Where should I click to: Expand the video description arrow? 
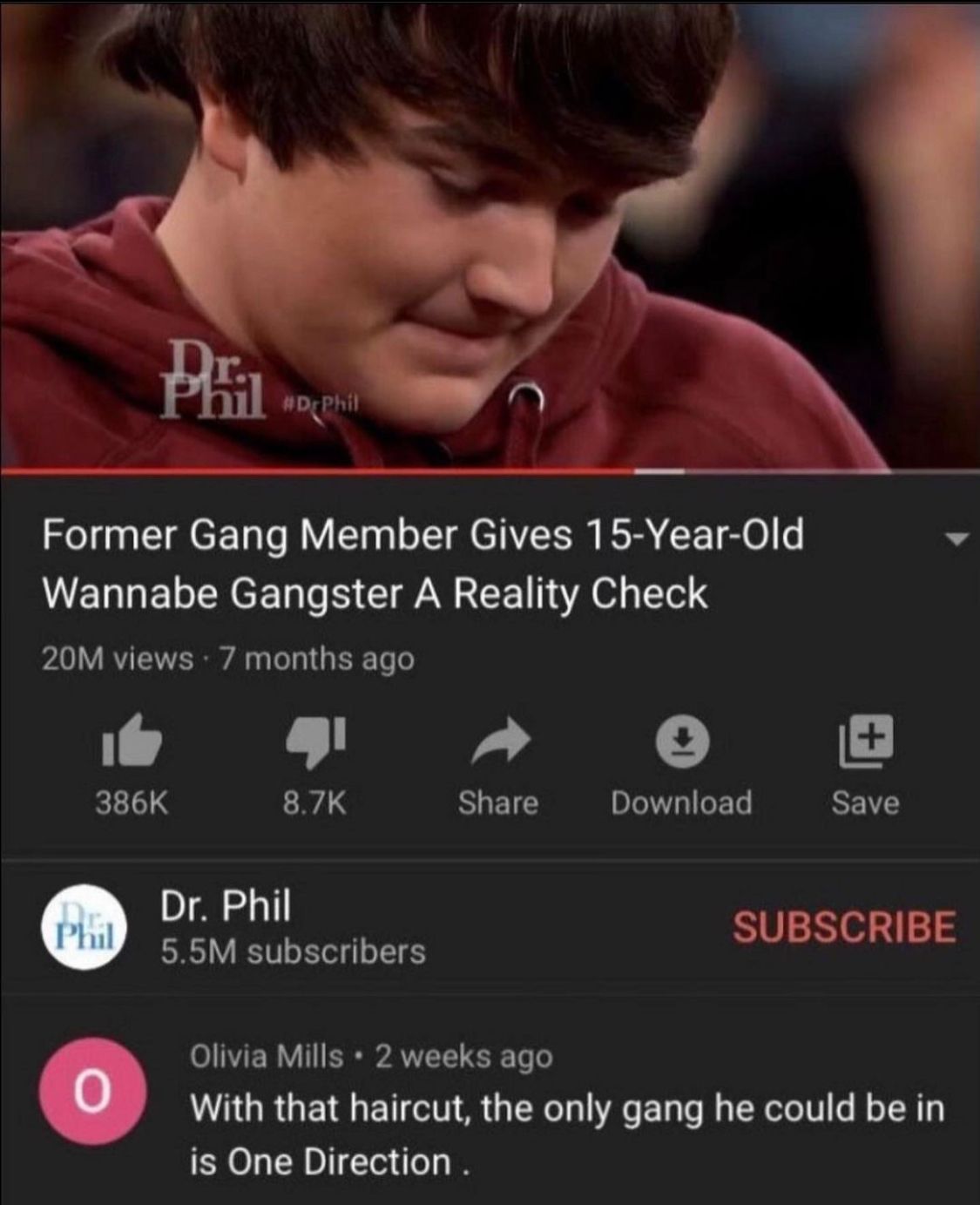pyautogui.click(x=956, y=538)
